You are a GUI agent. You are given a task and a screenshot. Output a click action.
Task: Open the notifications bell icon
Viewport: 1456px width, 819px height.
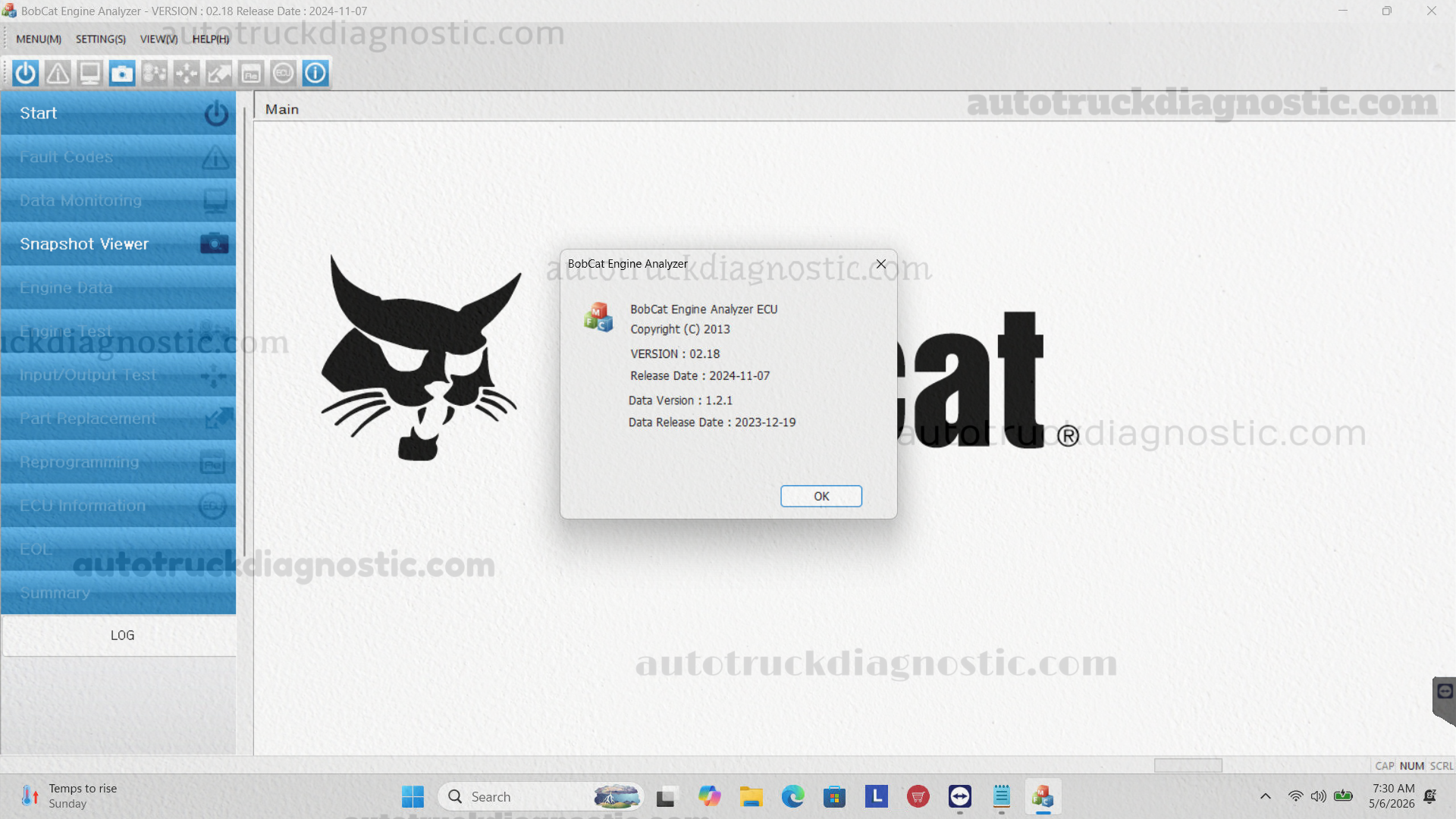(1429, 796)
